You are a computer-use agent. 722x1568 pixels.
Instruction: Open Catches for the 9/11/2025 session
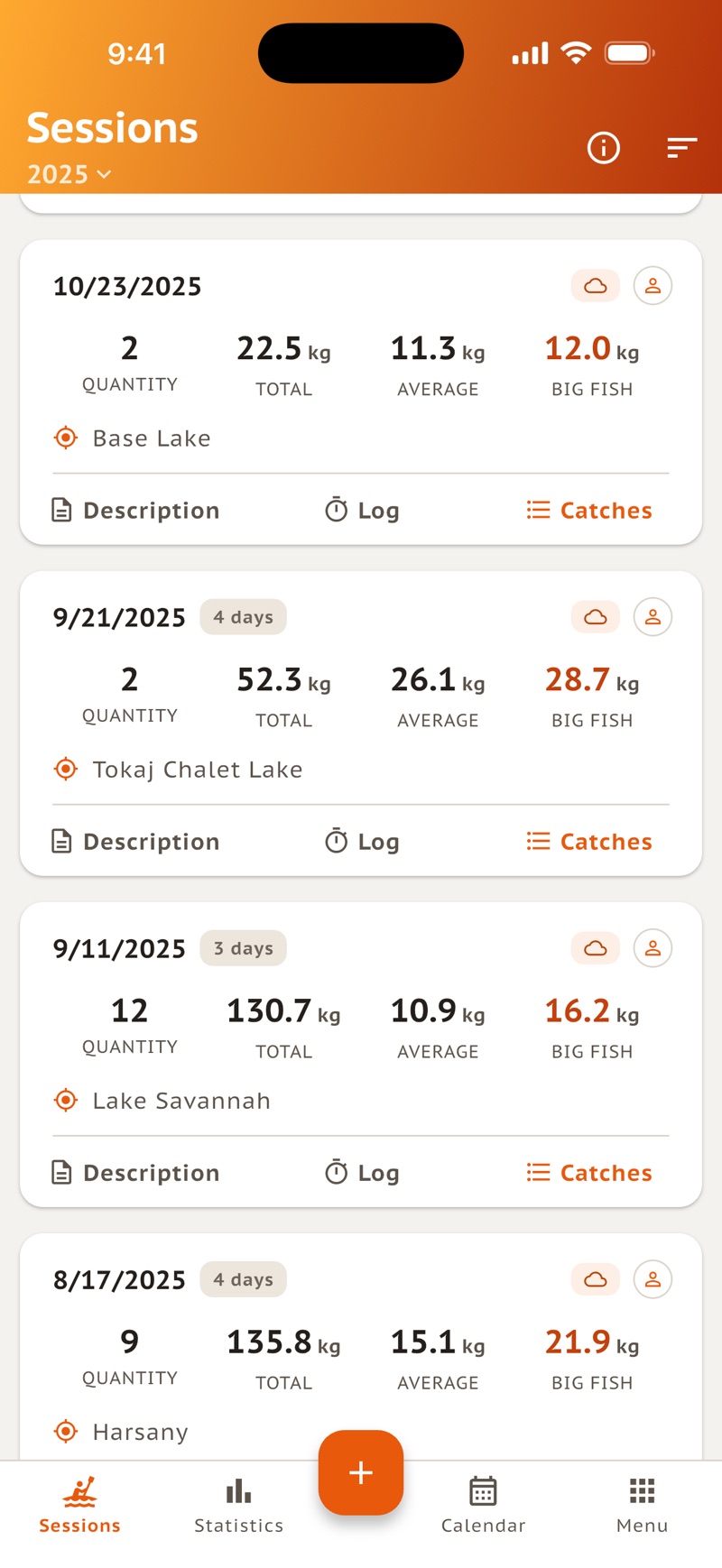tap(589, 1173)
